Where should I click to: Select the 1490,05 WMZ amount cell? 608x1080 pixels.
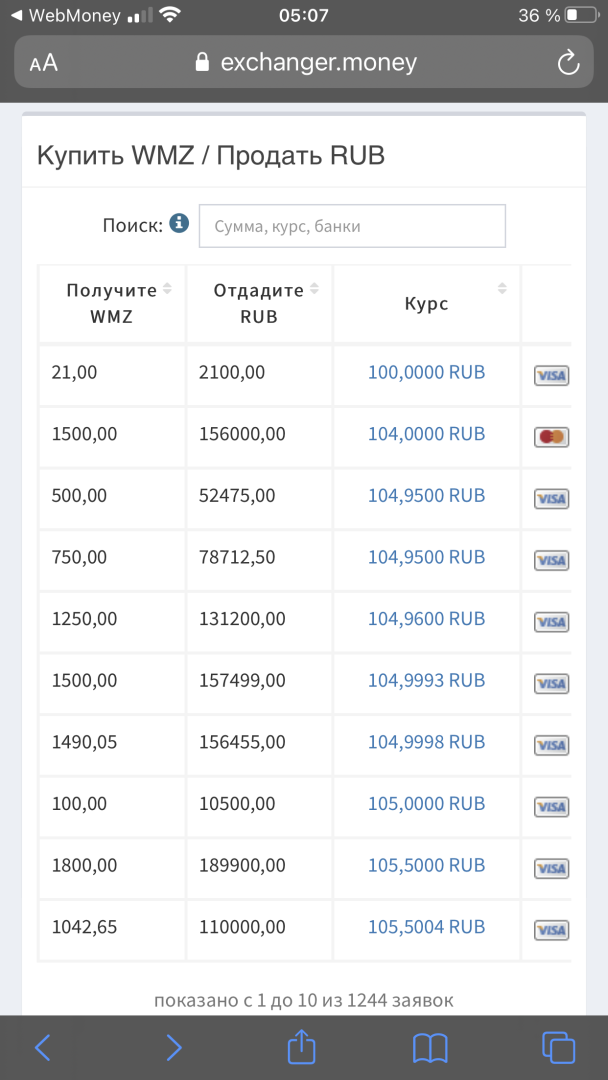click(x=112, y=745)
